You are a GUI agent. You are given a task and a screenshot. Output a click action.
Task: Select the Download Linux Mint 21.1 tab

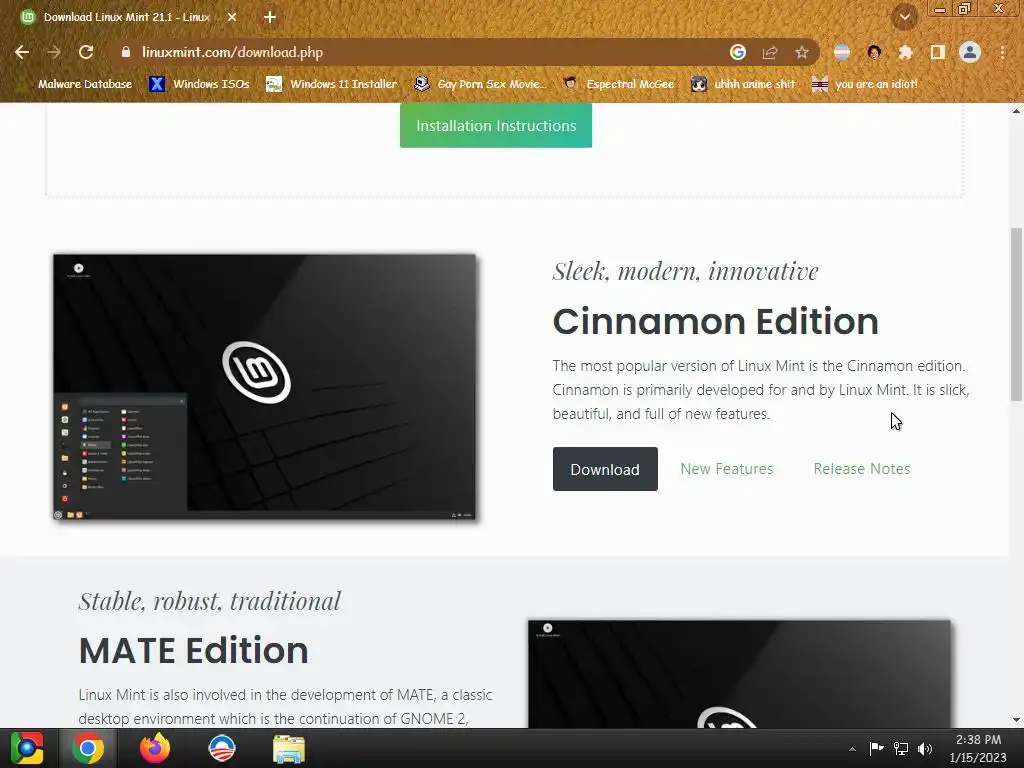pyautogui.click(x=127, y=18)
